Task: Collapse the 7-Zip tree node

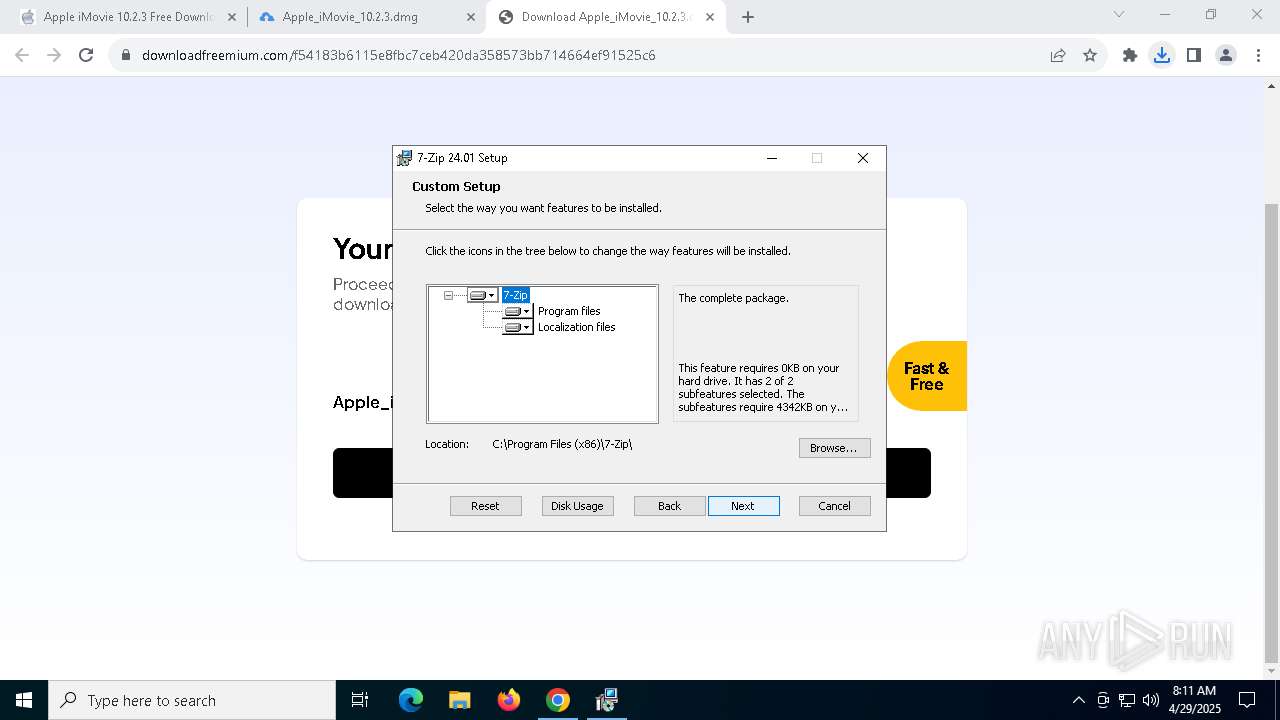Action: 448,295
